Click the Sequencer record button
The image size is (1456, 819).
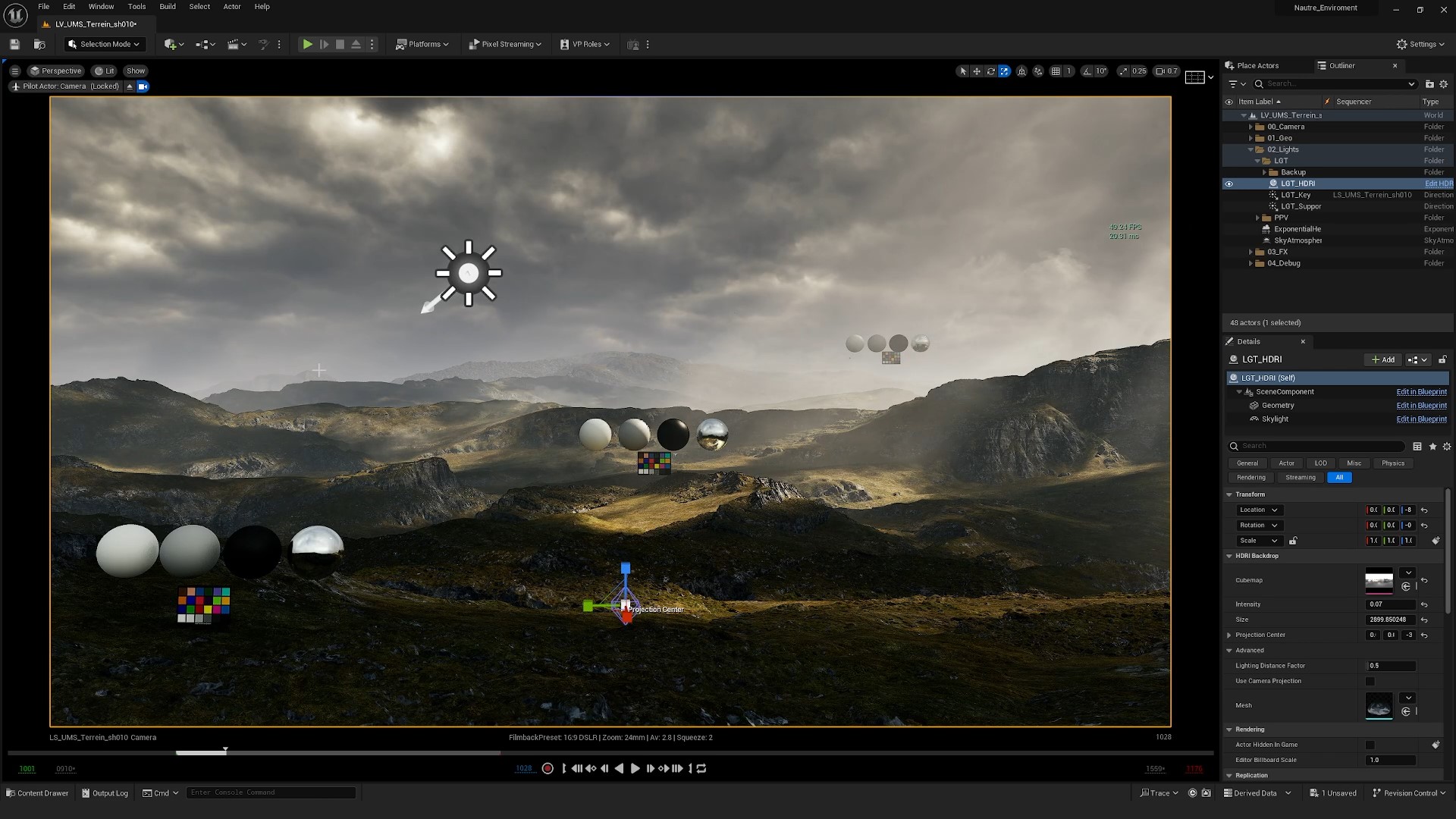[x=548, y=768]
